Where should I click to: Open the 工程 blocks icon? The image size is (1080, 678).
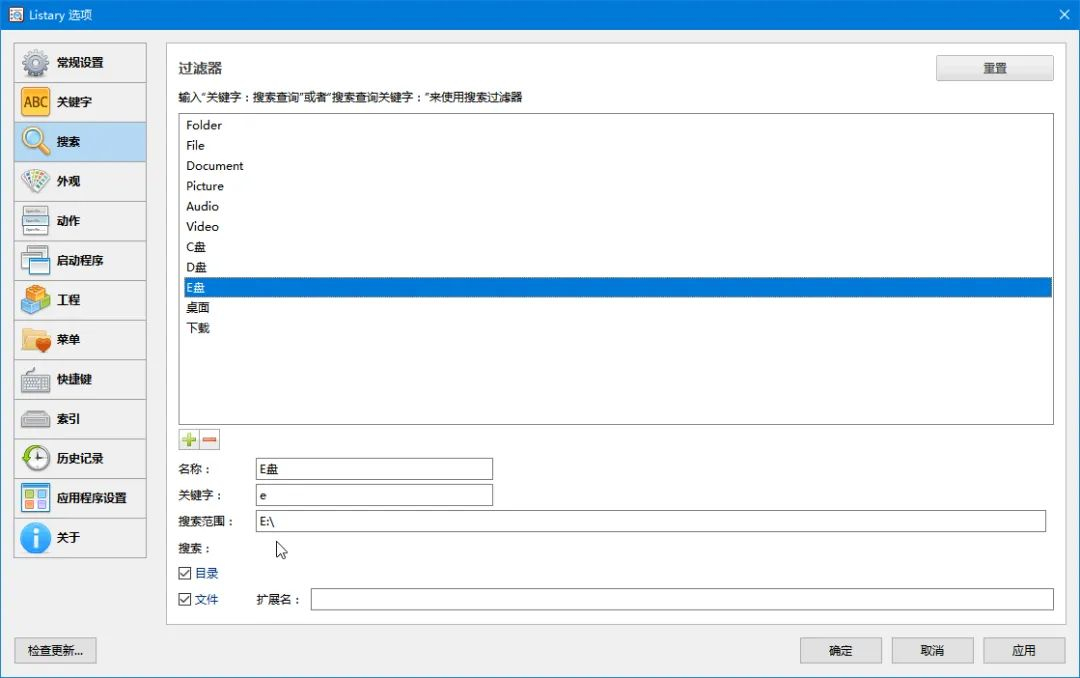pyautogui.click(x=35, y=300)
